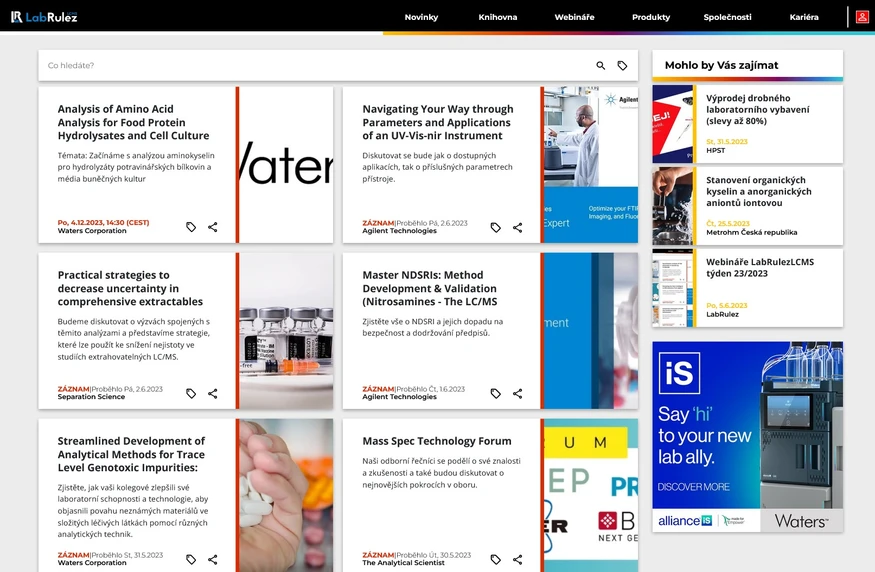Screen dimensions: 875x572
Task: Go to Webináře section
Action: (574, 17)
